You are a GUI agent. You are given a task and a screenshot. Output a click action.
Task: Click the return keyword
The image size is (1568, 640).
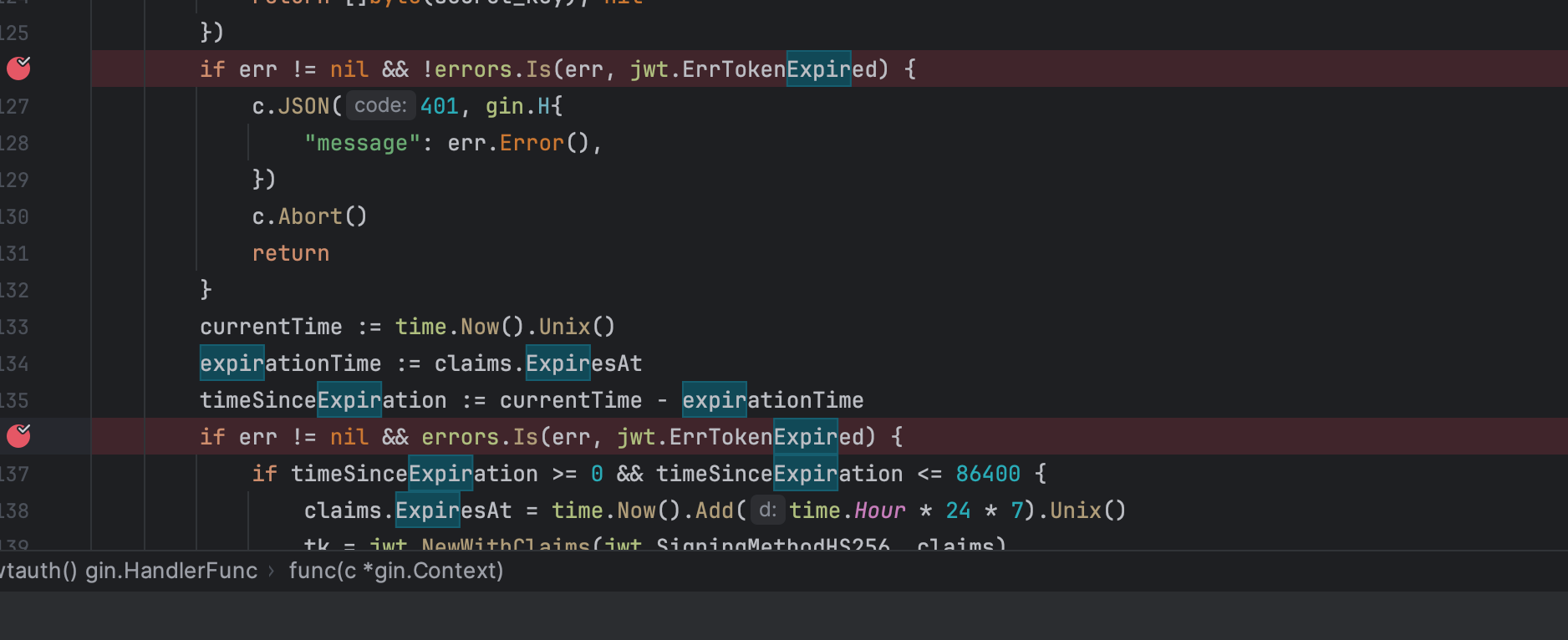(x=291, y=253)
